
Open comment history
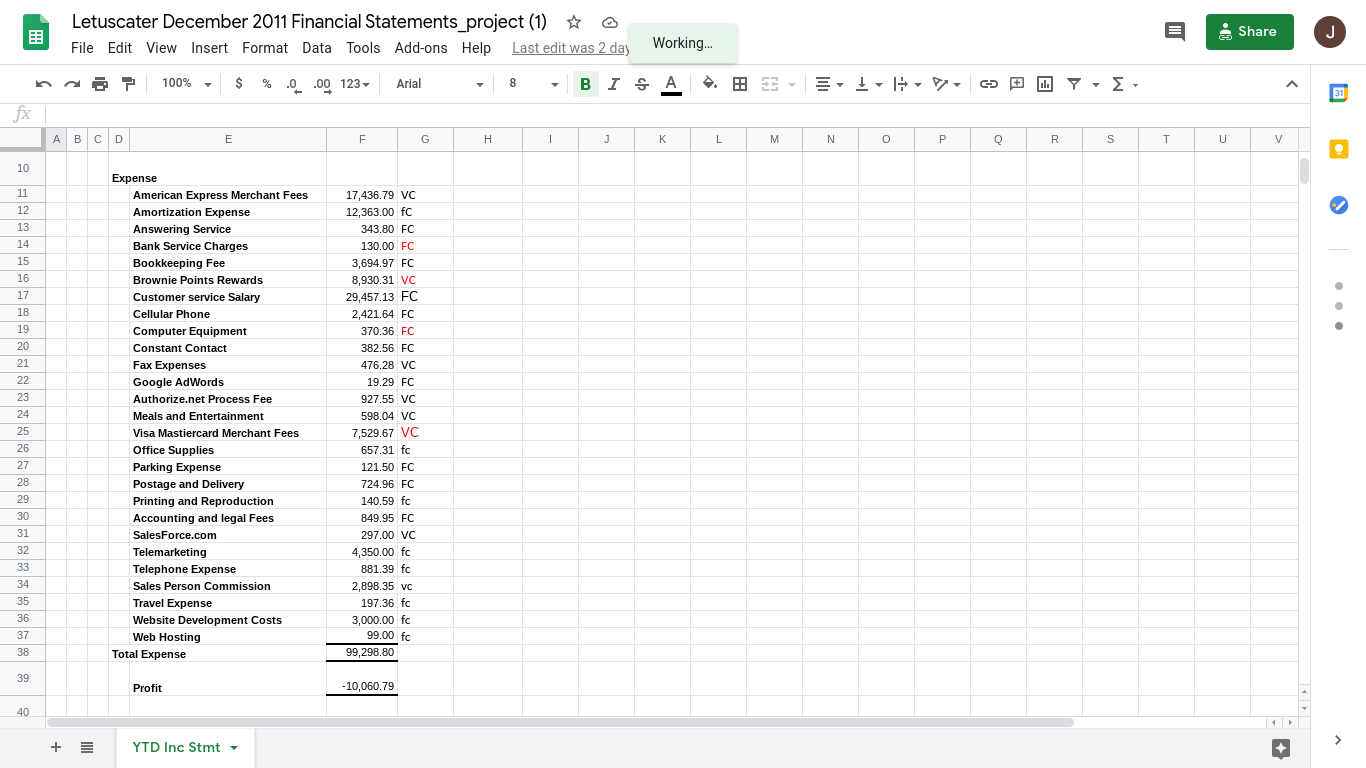(1175, 32)
